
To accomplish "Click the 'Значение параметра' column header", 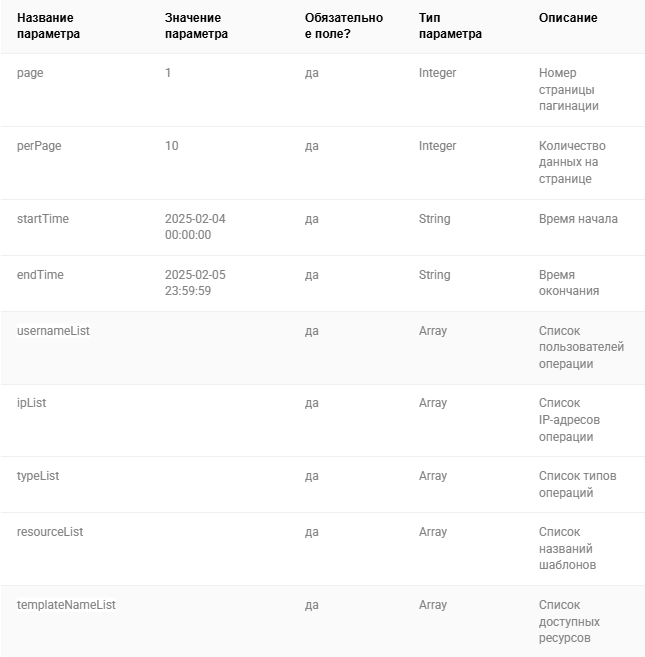I will 196,26.
